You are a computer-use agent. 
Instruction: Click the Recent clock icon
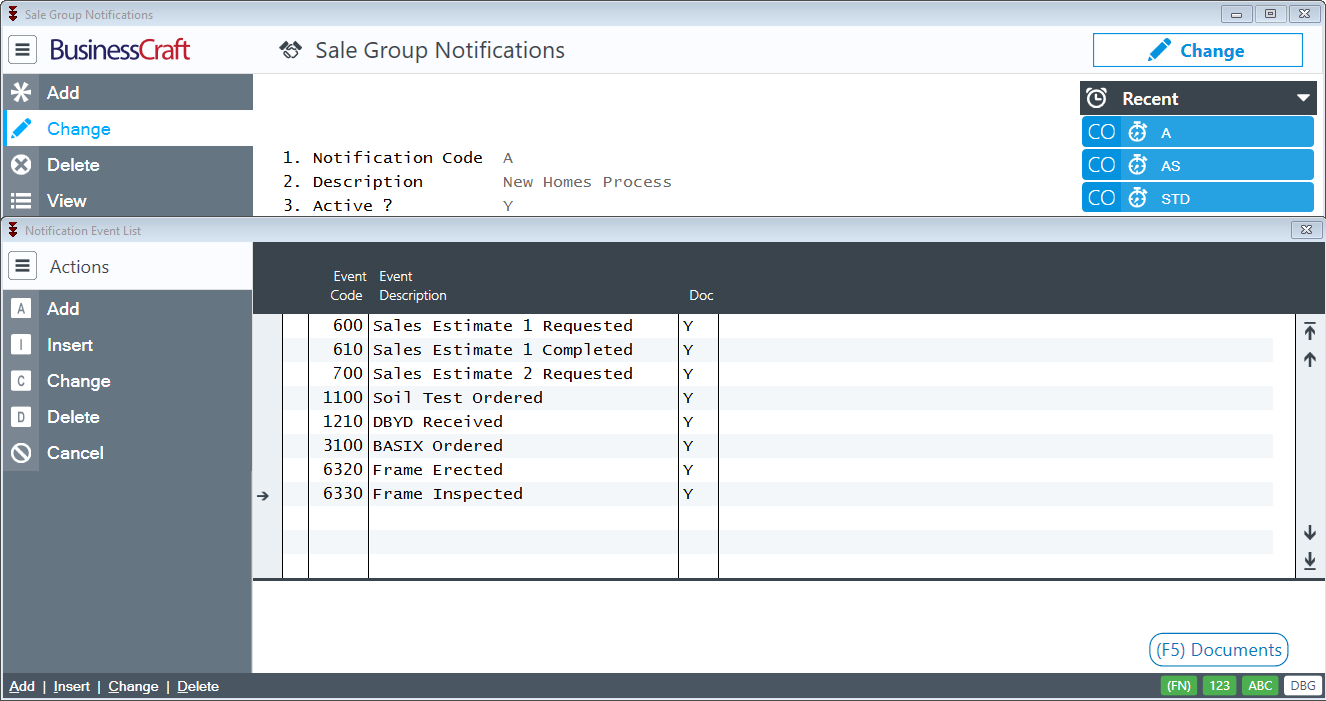1097,98
